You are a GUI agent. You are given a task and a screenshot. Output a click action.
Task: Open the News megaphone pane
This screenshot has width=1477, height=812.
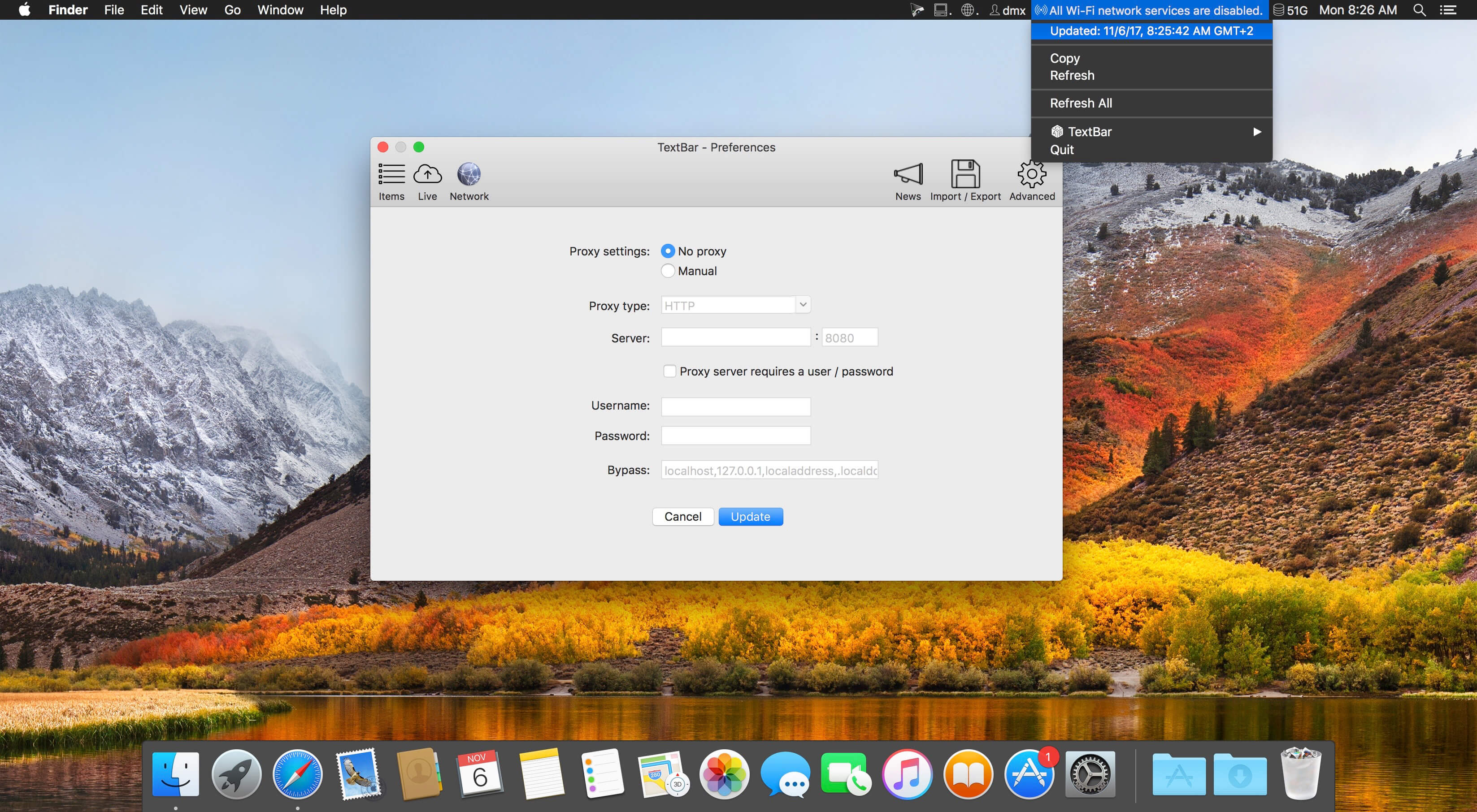908,181
